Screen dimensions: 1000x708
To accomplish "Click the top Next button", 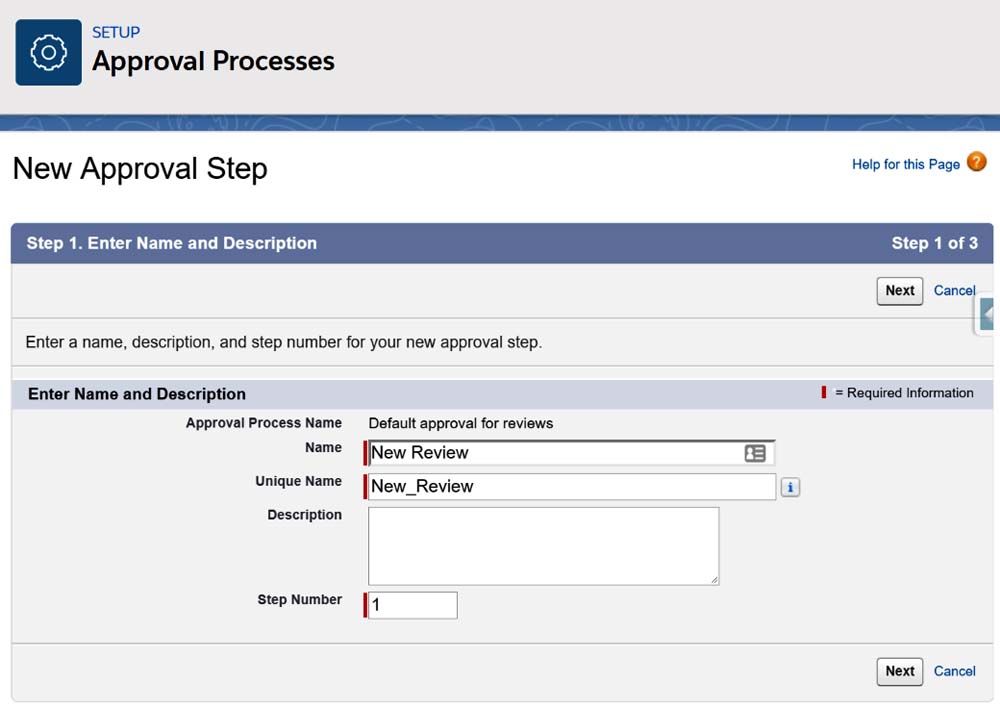I will coord(899,291).
